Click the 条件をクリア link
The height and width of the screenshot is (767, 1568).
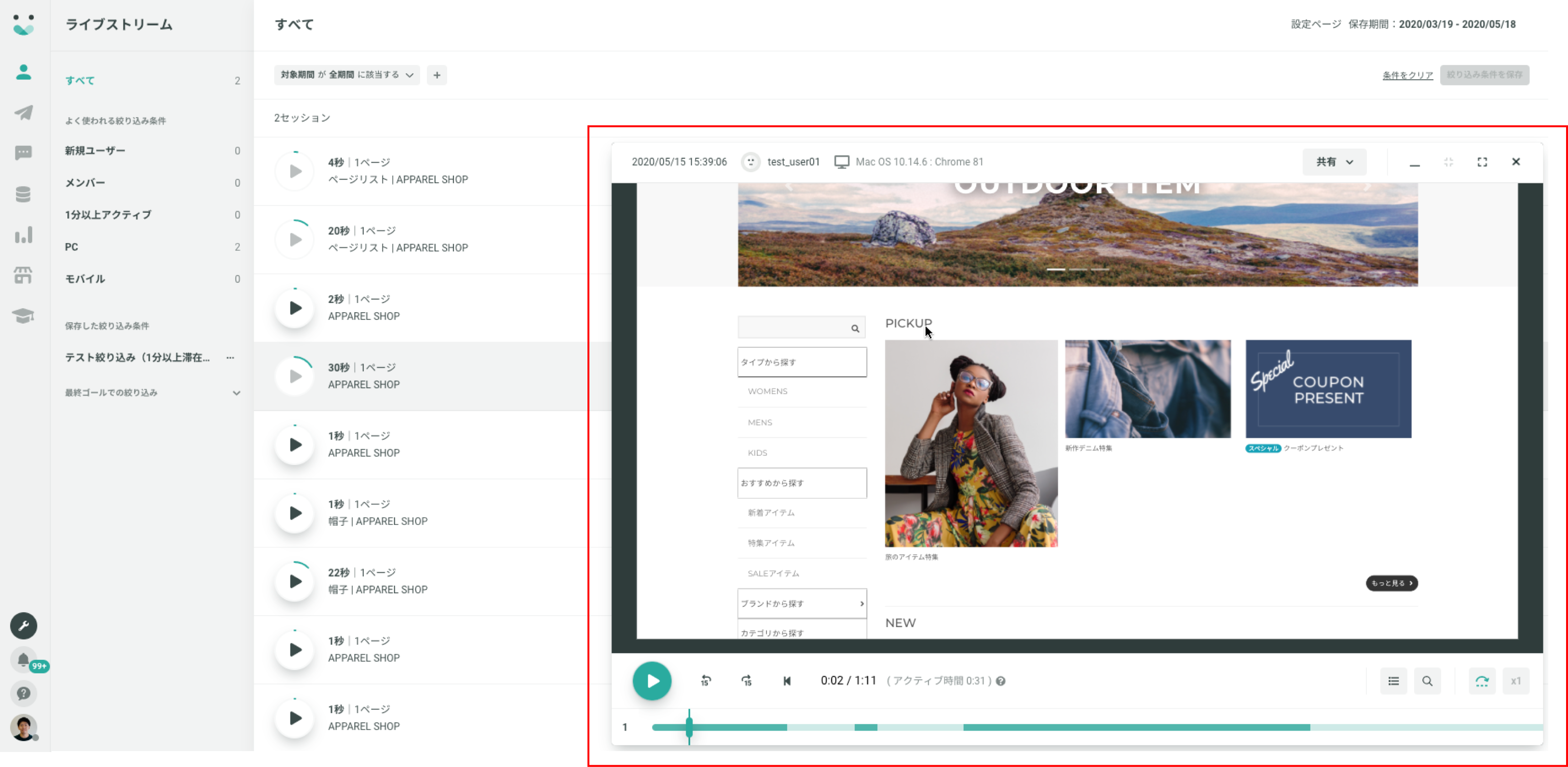pos(1407,75)
